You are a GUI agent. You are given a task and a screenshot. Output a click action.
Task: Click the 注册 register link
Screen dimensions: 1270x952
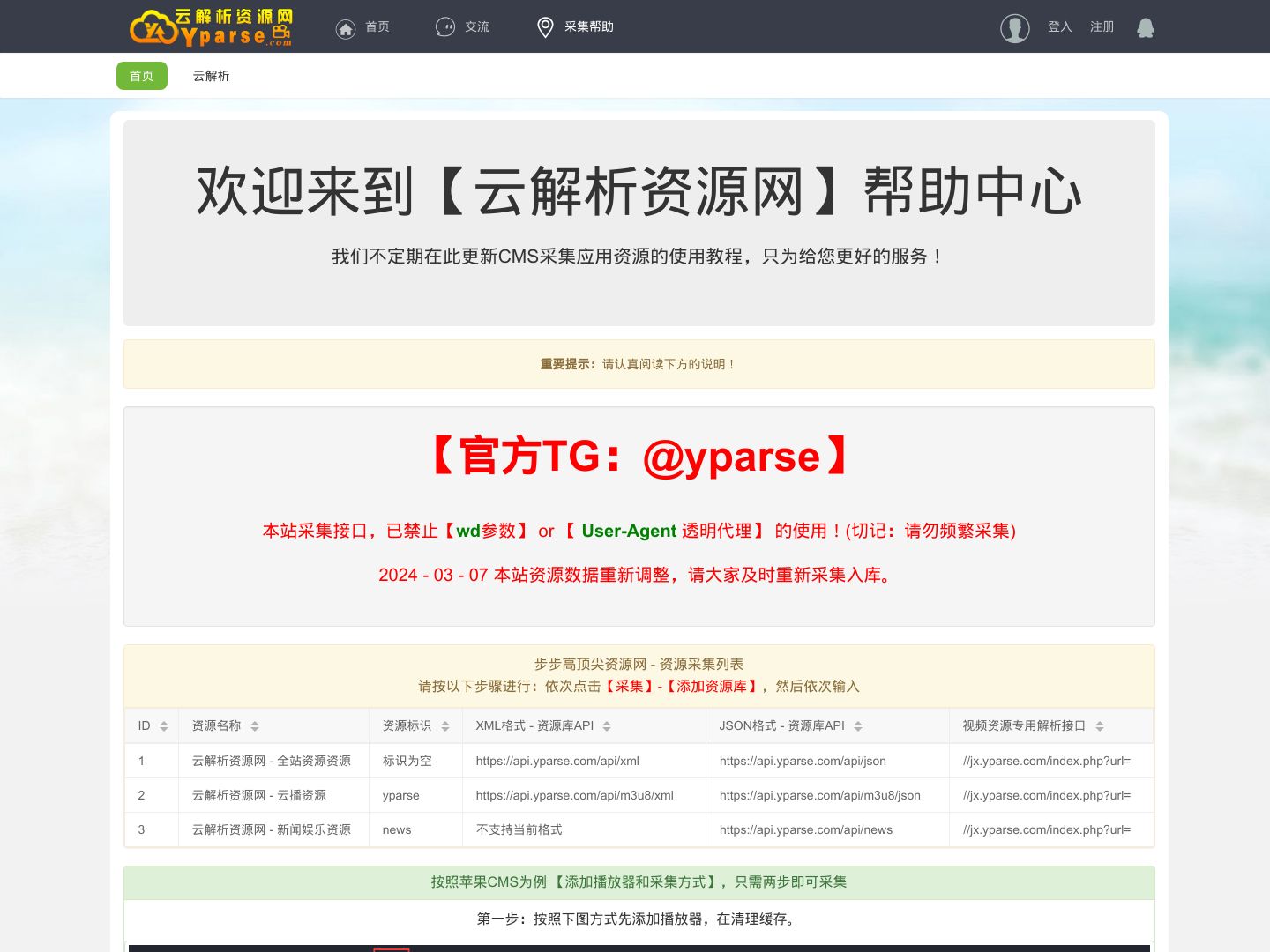pos(1102,27)
